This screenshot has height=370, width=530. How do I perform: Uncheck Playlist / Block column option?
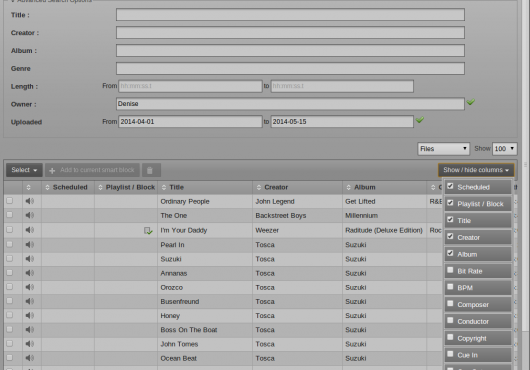click(450, 203)
